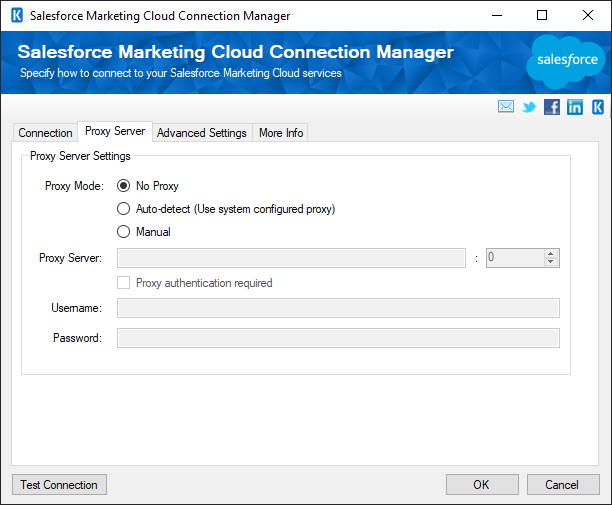
Task: Maximize the Connection Manager window
Action: click(x=542, y=16)
